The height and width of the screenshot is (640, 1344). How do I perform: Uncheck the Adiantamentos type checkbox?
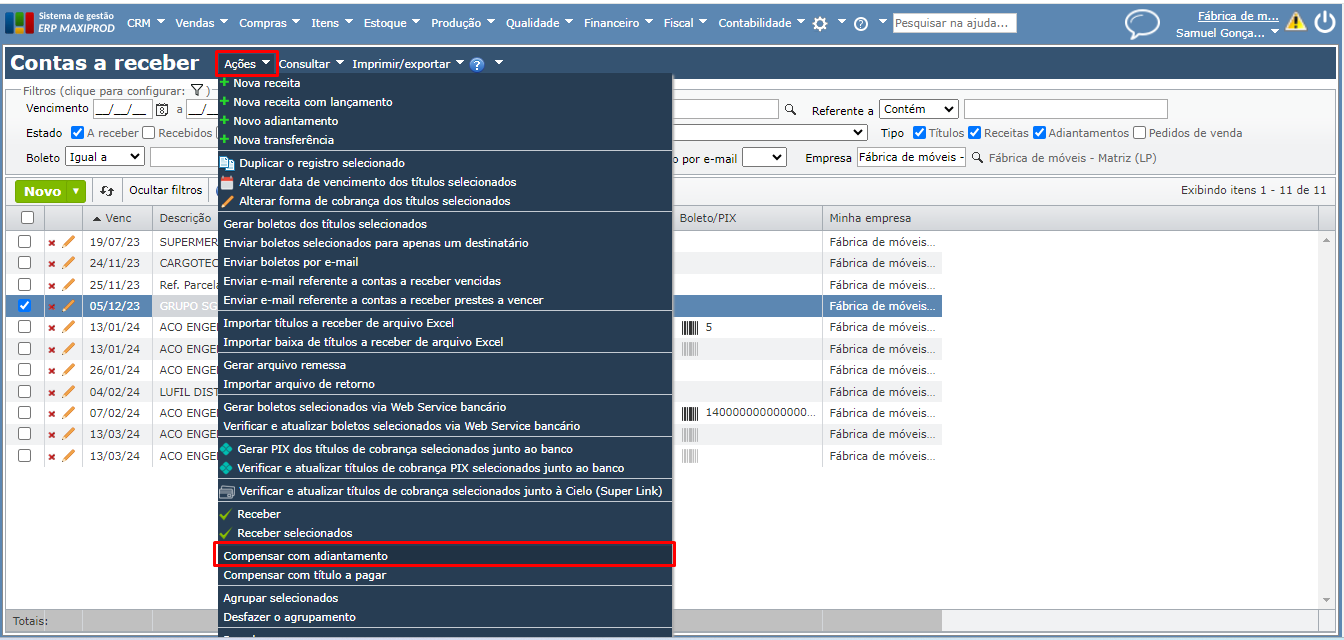(x=1040, y=133)
